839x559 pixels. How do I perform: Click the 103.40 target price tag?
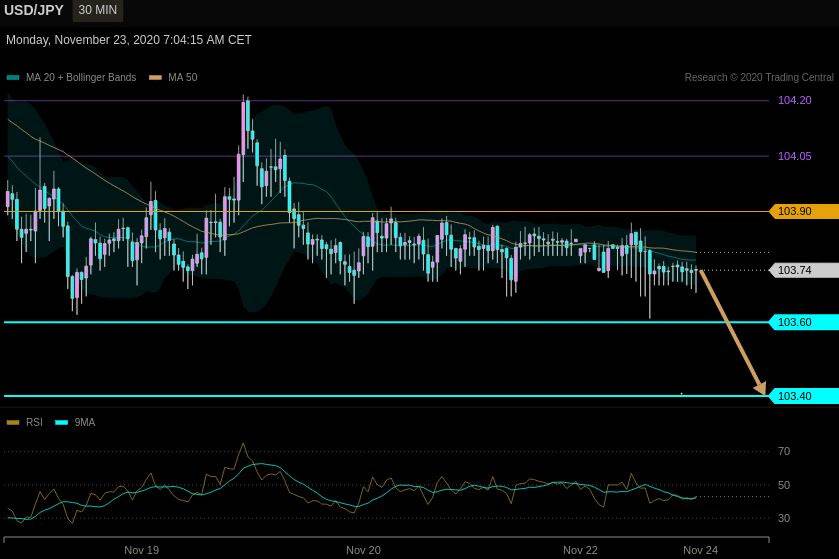pyautogui.click(x=804, y=396)
